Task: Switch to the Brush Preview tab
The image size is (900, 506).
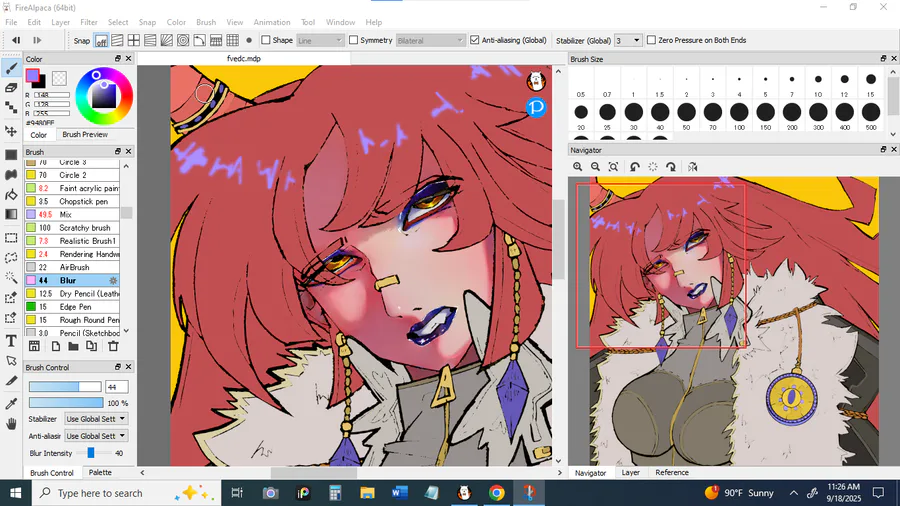Action: pyautogui.click(x=85, y=134)
